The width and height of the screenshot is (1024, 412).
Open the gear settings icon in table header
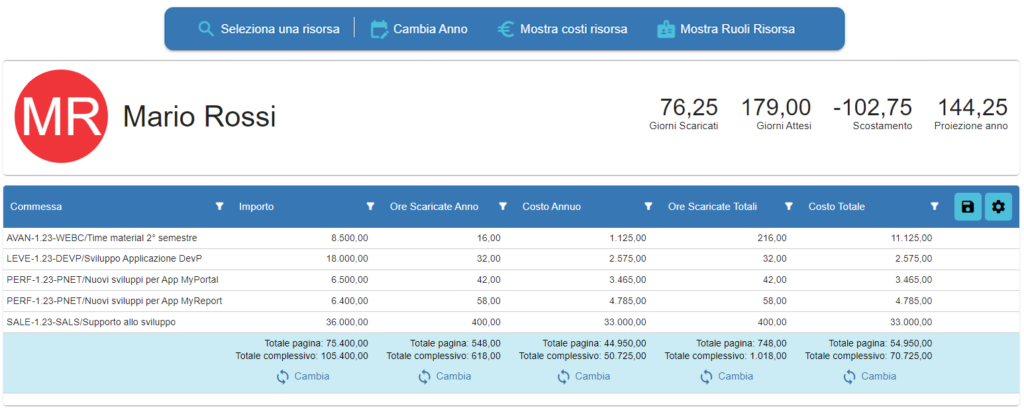click(999, 207)
